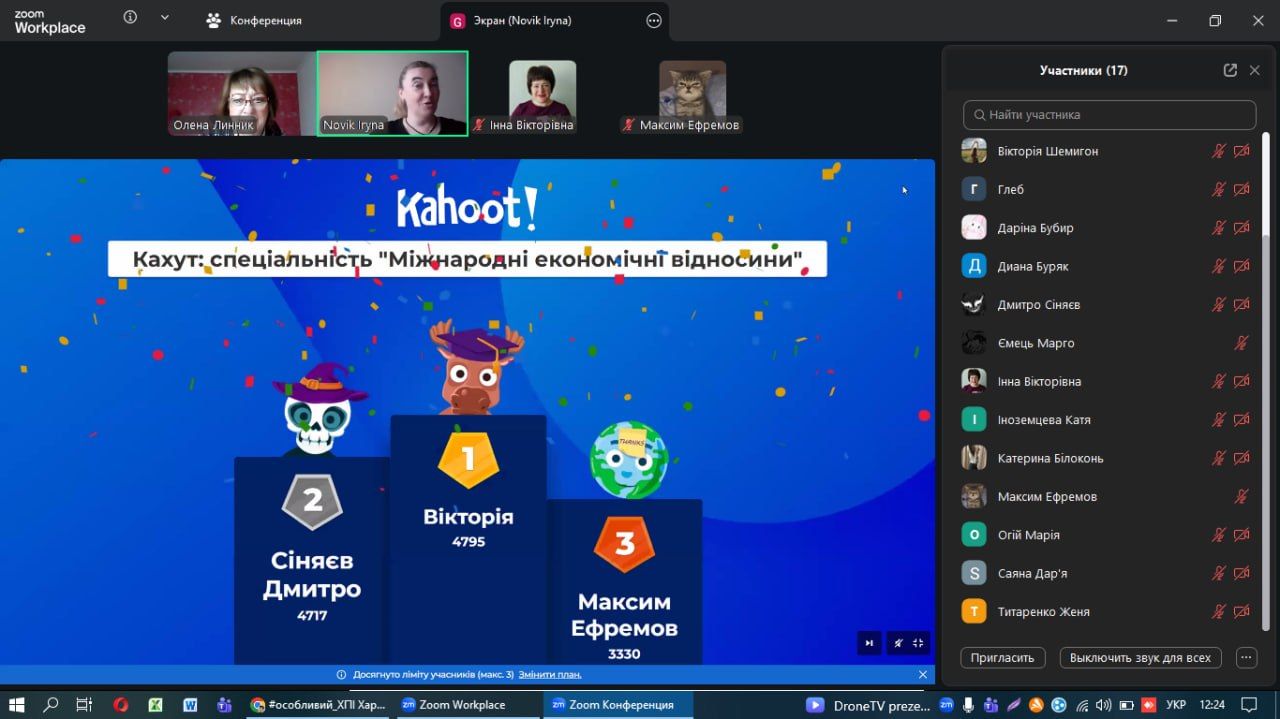Switch to Chrome #особливий_ХПІ taskbar window
Viewport: 1280px width, 719px height.
(318, 705)
